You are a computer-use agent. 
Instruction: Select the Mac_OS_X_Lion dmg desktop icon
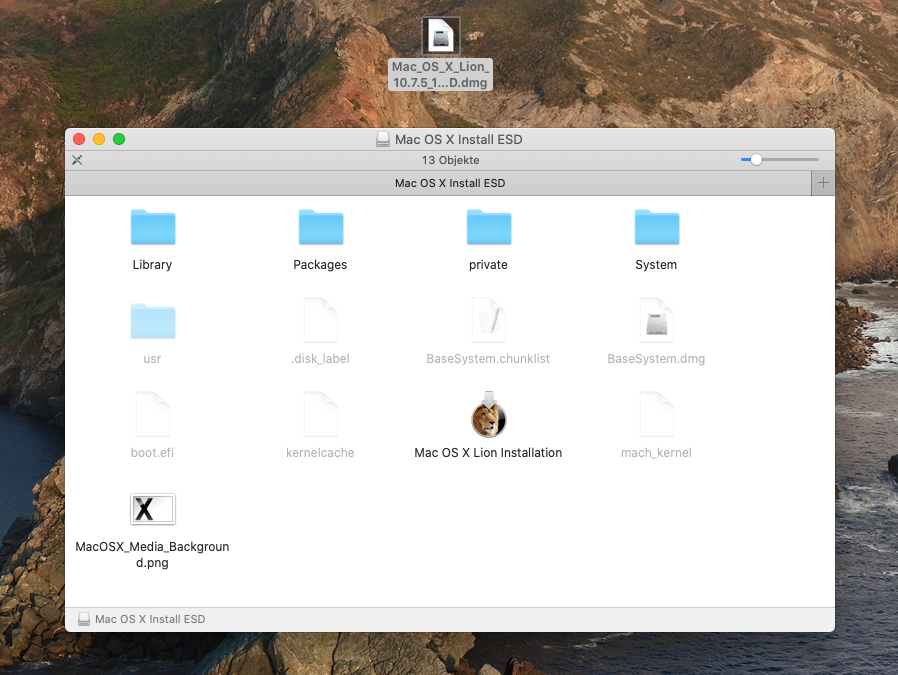[x=440, y=35]
